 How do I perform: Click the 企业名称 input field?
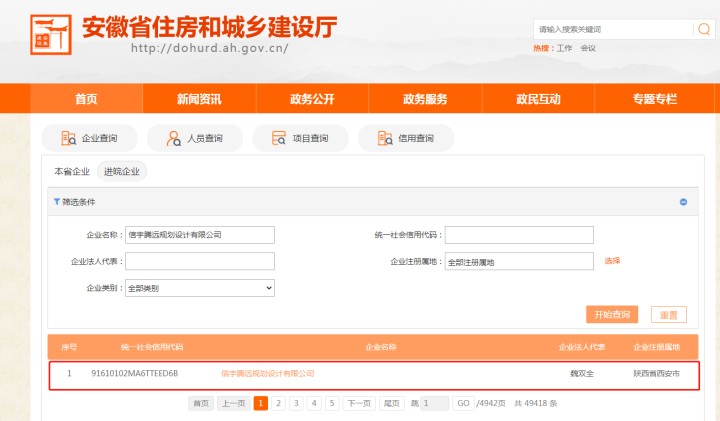[x=200, y=235]
